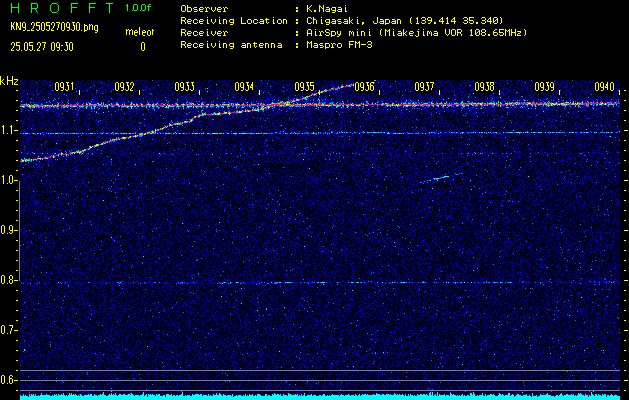Click the faint horizontal line at 0.8 kHz
Image resolution: width=629 pixels, height=400 pixels.
tap(320, 282)
